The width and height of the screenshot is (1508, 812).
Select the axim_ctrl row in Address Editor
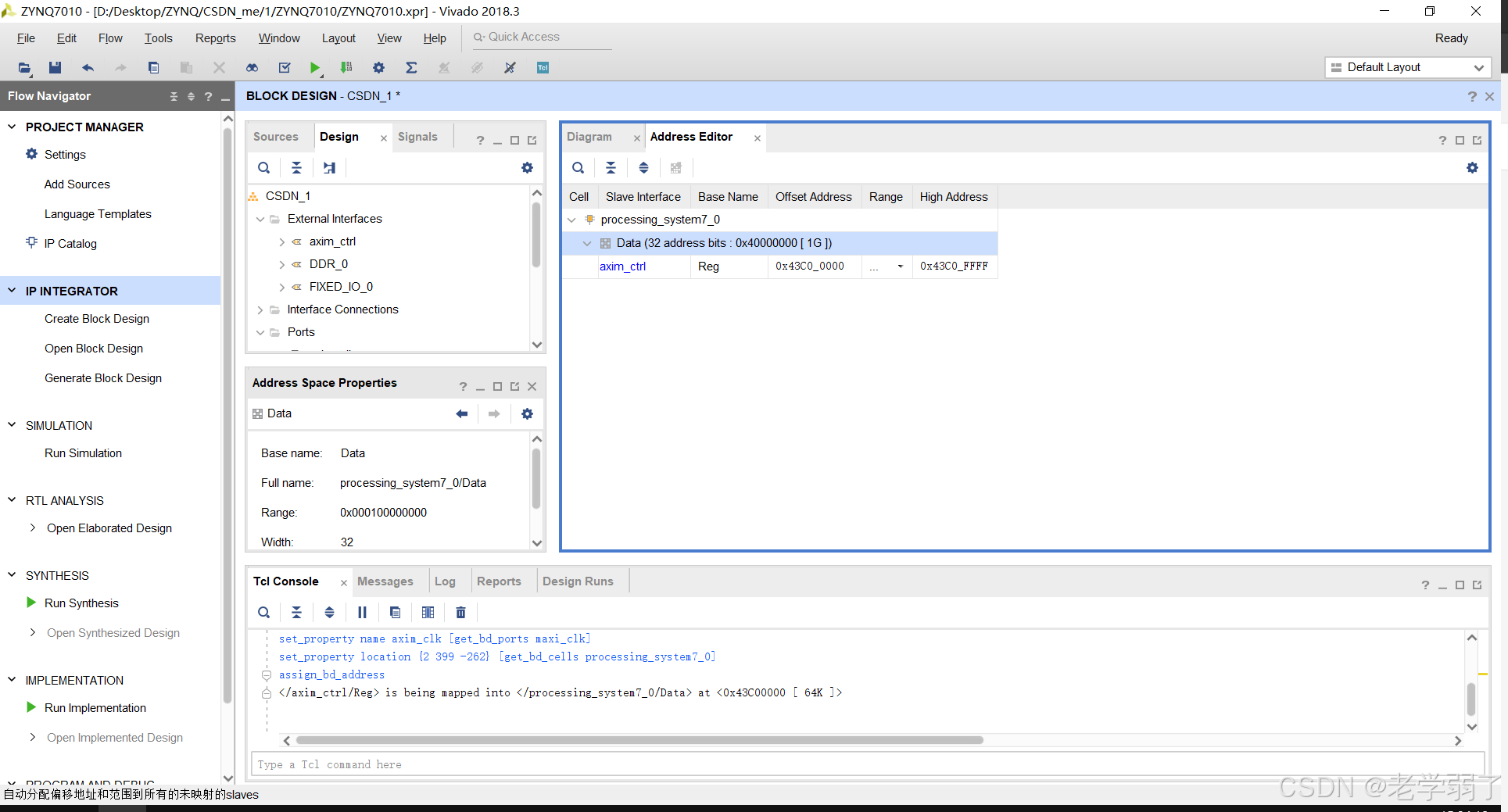click(779, 266)
